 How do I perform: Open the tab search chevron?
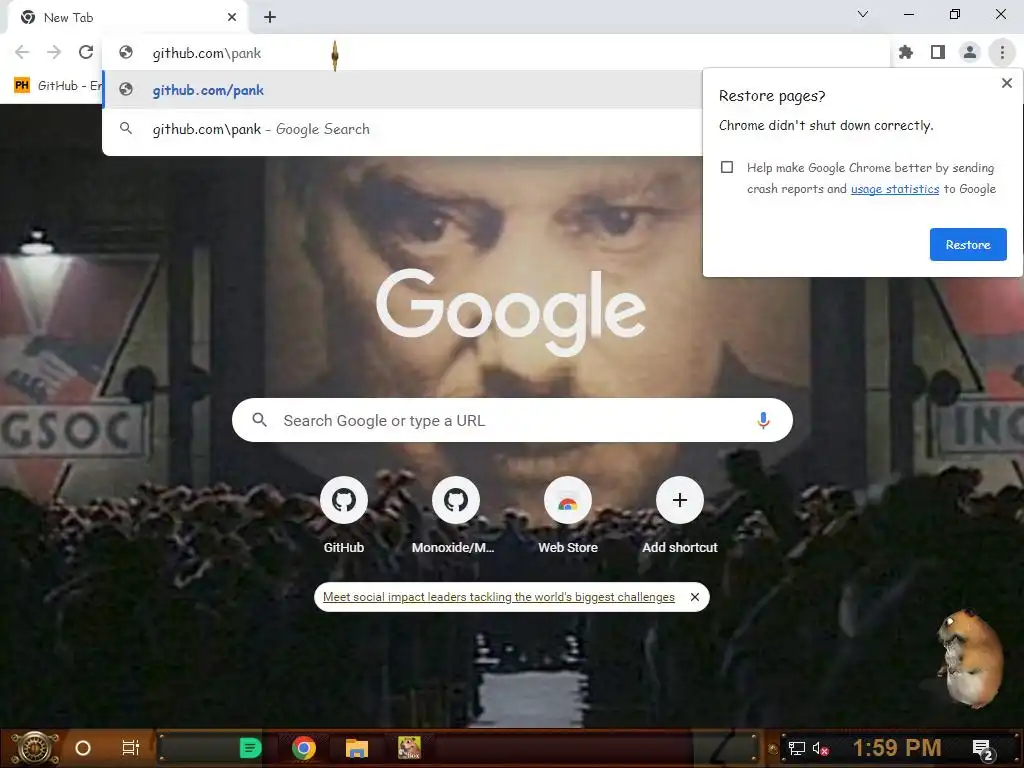pyautogui.click(x=863, y=14)
